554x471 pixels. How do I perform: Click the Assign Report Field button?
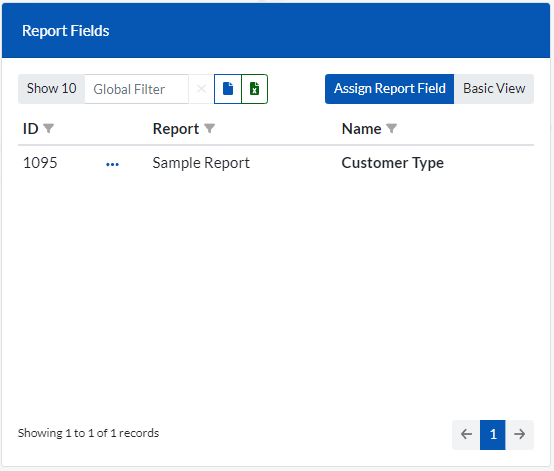click(390, 89)
